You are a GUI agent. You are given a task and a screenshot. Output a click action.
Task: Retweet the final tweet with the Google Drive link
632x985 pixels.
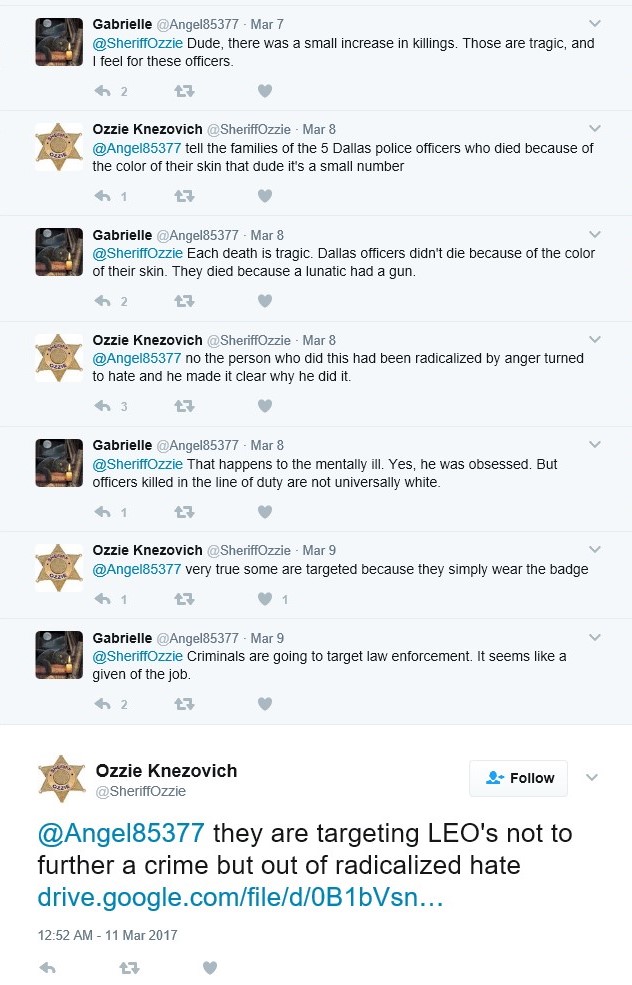pyautogui.click(x=128, y=968)
